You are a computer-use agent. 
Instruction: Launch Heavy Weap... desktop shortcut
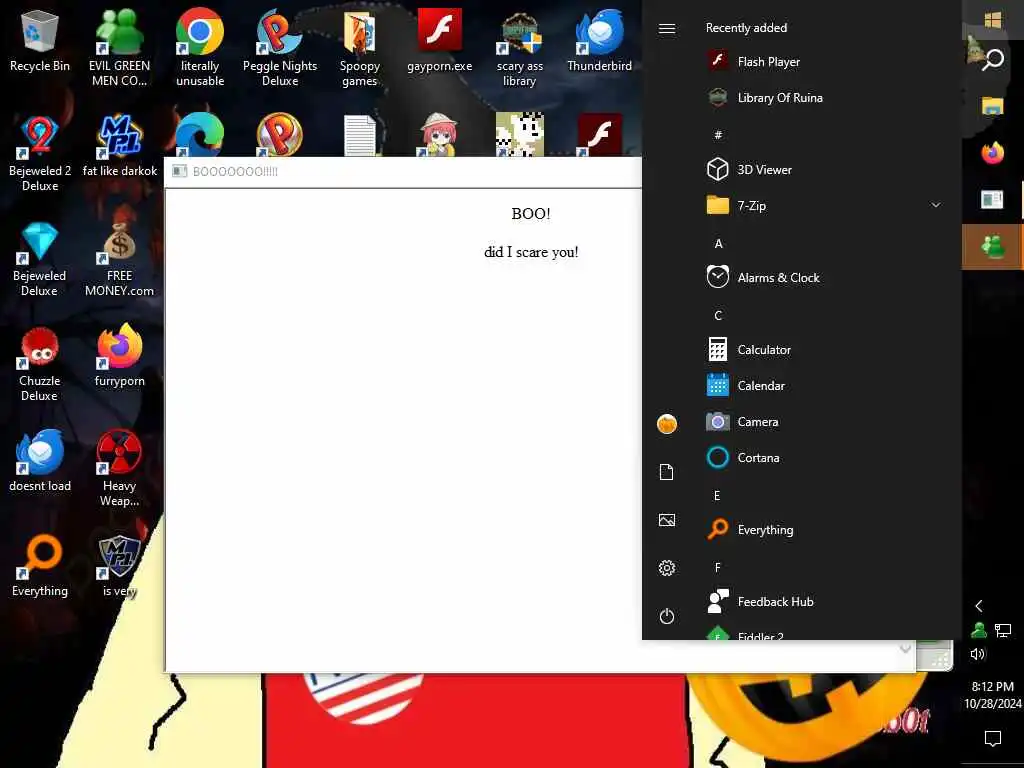120,468
